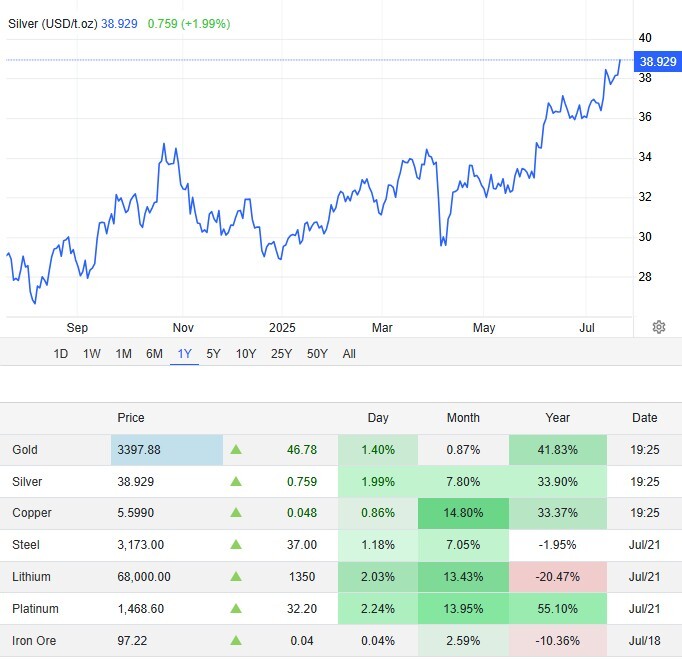Switch chart to 6M range
The width and height of the screenshot is (682, 659).
[x=154, y=354]
